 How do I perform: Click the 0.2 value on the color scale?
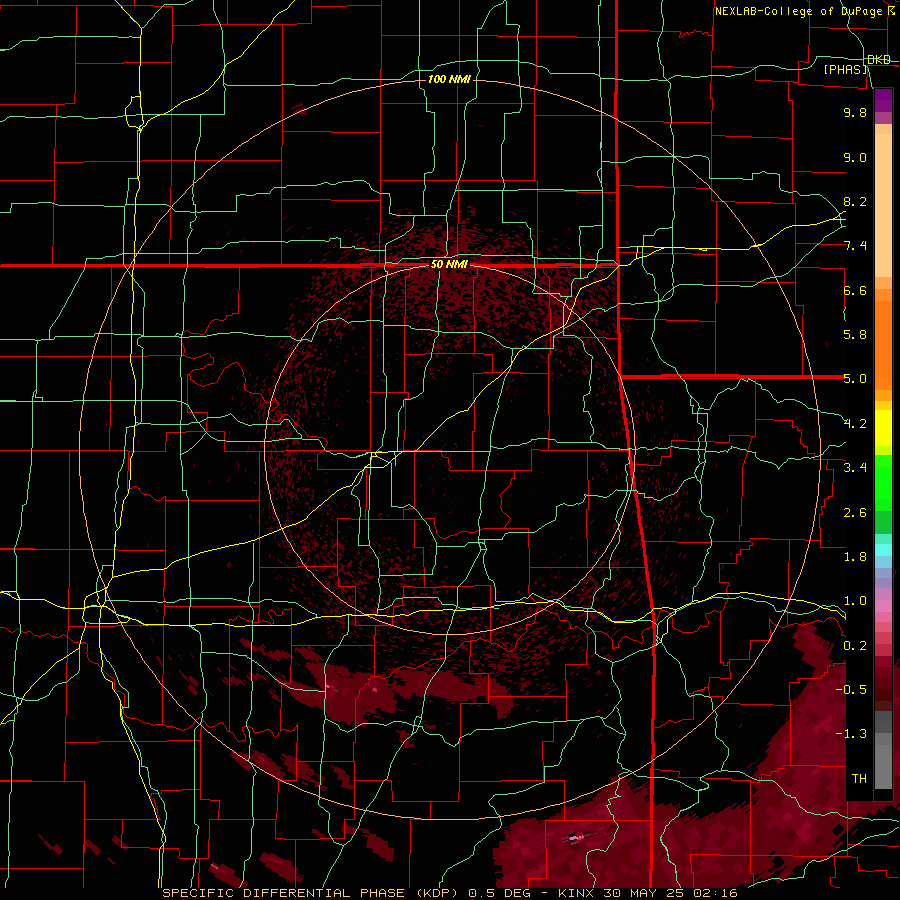click(855, 645)
